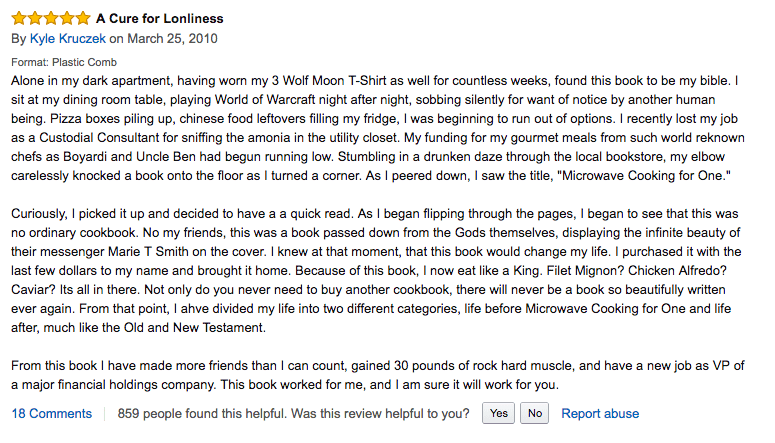Click the first gold rating star
The image size is (775, 443).
coord(19,18)
